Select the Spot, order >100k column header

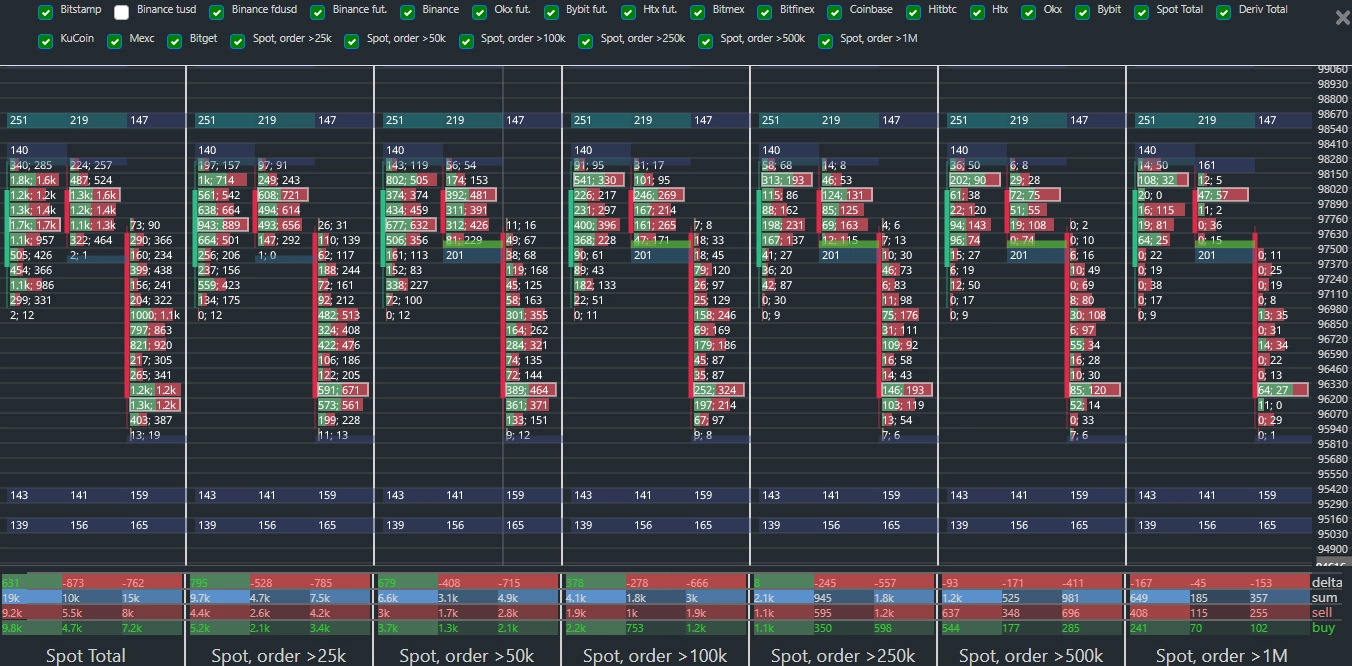coord(655,656)
